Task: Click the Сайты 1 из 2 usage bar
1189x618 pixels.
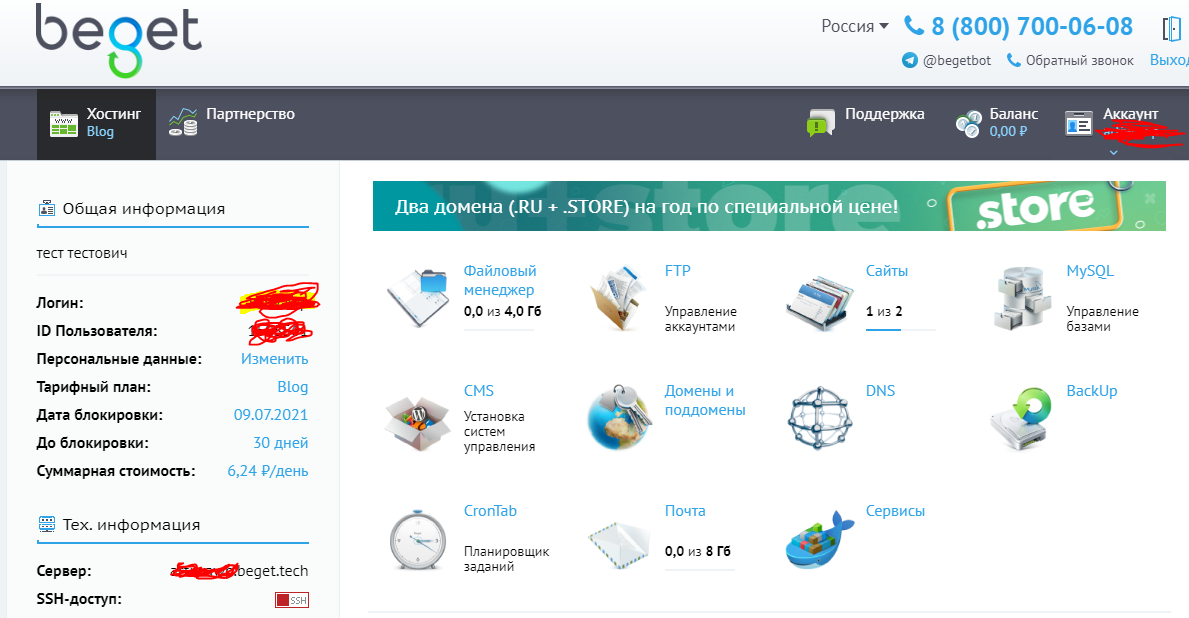Action: point(901,330)
